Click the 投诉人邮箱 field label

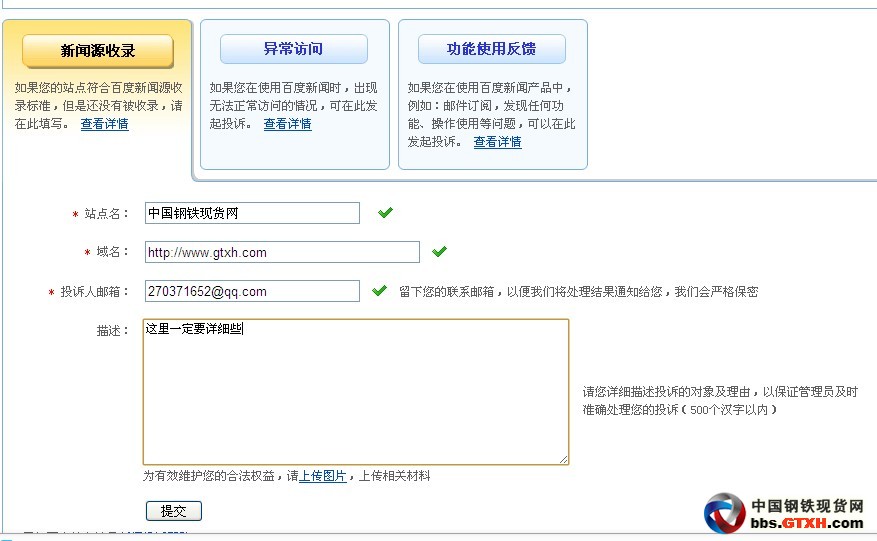pyautogui.click(x=95, y=291)
